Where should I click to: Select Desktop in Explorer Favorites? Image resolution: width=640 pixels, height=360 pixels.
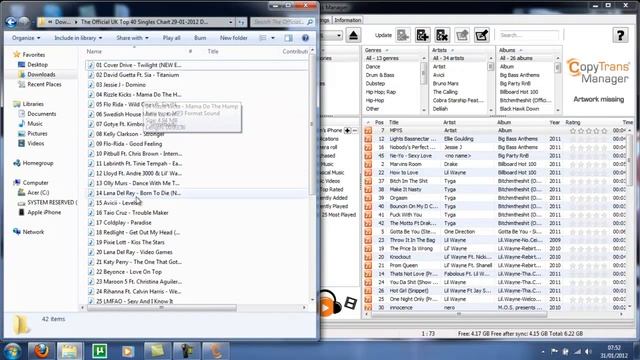(38, 64)
